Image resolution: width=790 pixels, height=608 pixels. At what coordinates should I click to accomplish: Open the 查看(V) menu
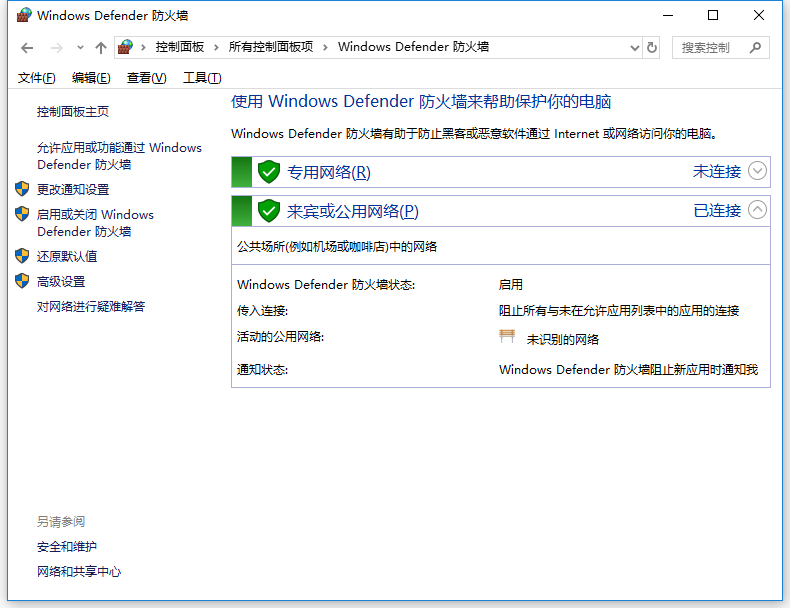(x=146, y=78)
